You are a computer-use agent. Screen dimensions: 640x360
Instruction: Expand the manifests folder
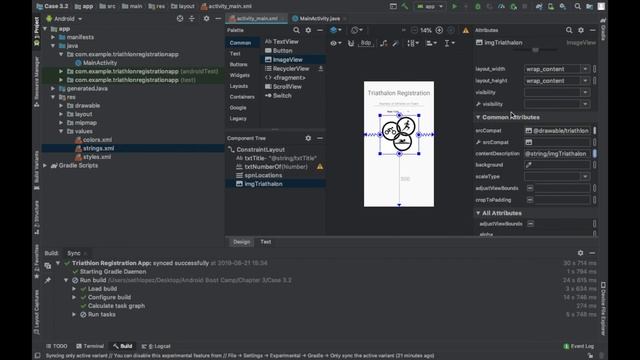click(53, 37)
